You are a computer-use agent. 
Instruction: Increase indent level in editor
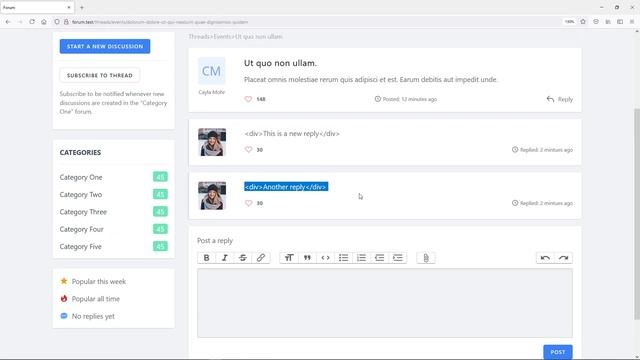tap(398, 258)
